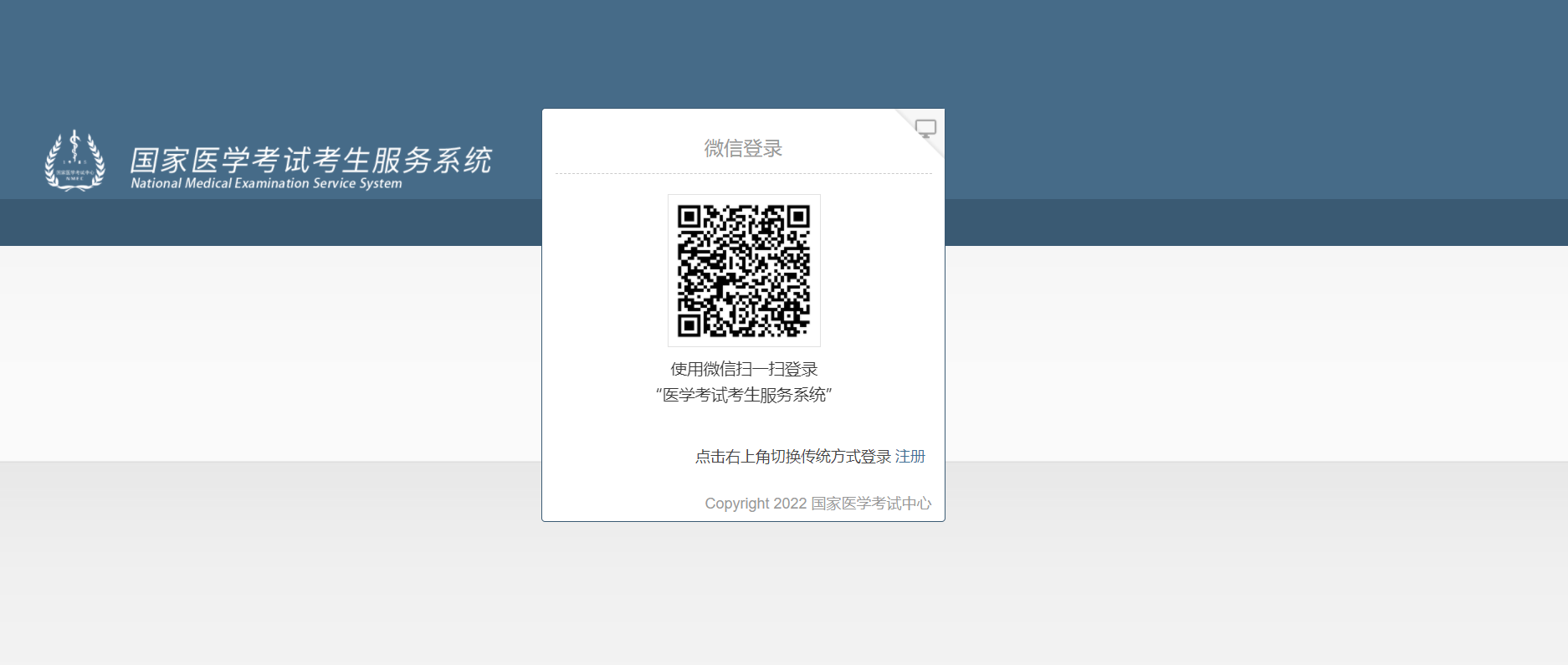Click the 点击右上角切换传统方式登录 hint text
The width and height of the screenshot is (1568, 665).
coord(792,457)
